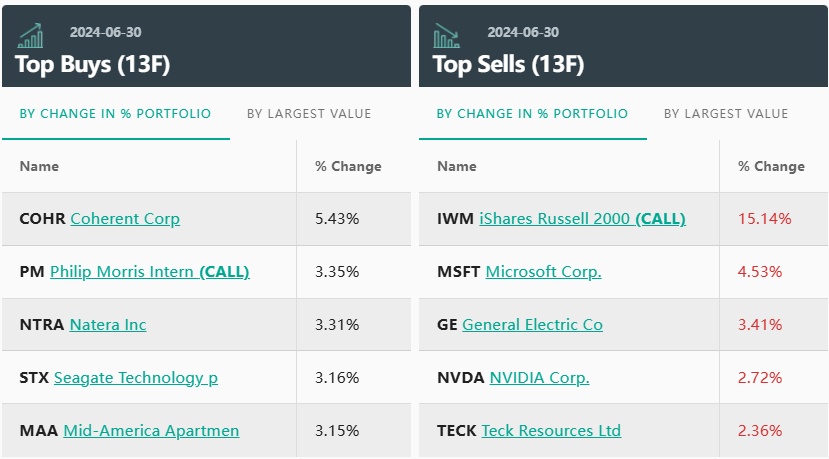This screenshot has width=829, height=459.
Task: Switch Top Buys to By Largest Value tab
Action: (309, 114)
